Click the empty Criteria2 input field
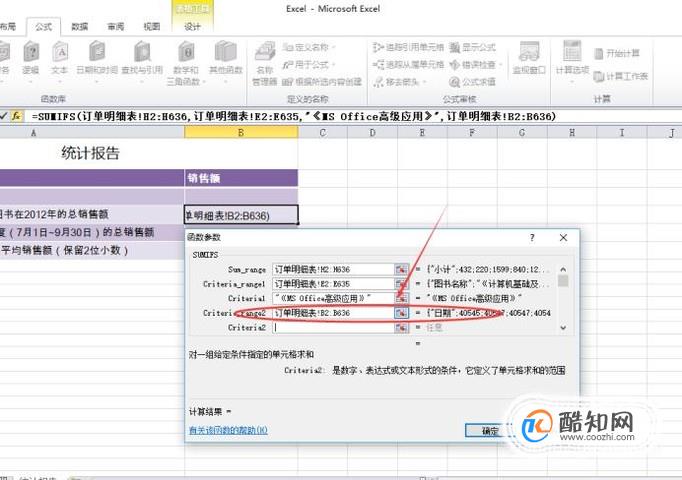 pyautogui.click(x=333, y=328)
